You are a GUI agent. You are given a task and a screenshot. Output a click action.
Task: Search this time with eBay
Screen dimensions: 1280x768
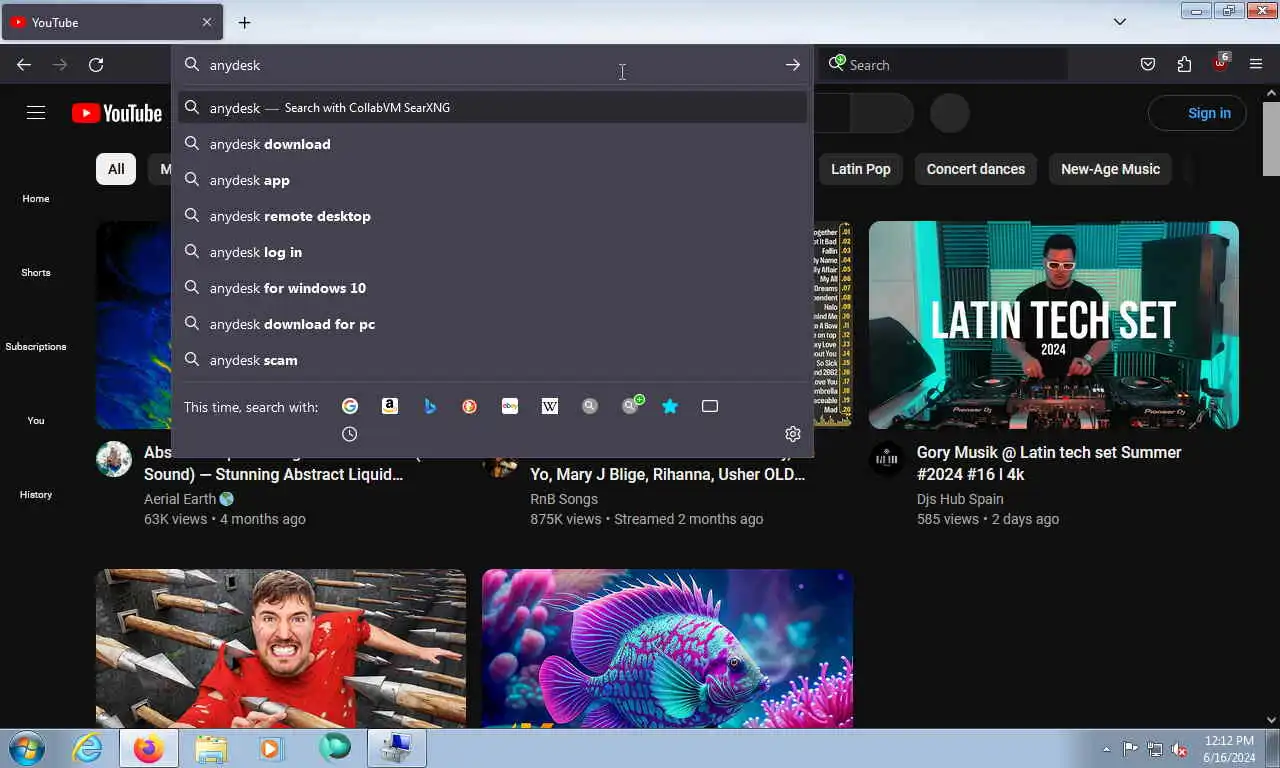tap(510, 406)
